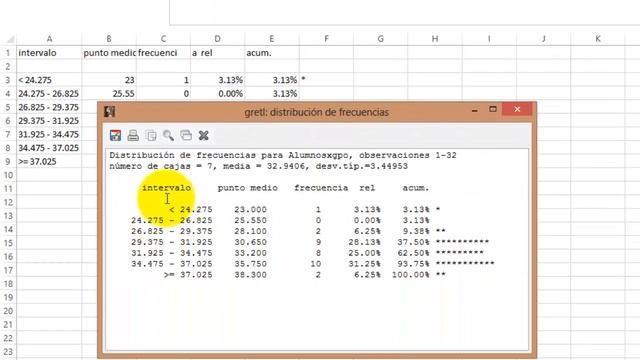Click 'frecuencia' column heading in gretl output

tap(321, 188)
